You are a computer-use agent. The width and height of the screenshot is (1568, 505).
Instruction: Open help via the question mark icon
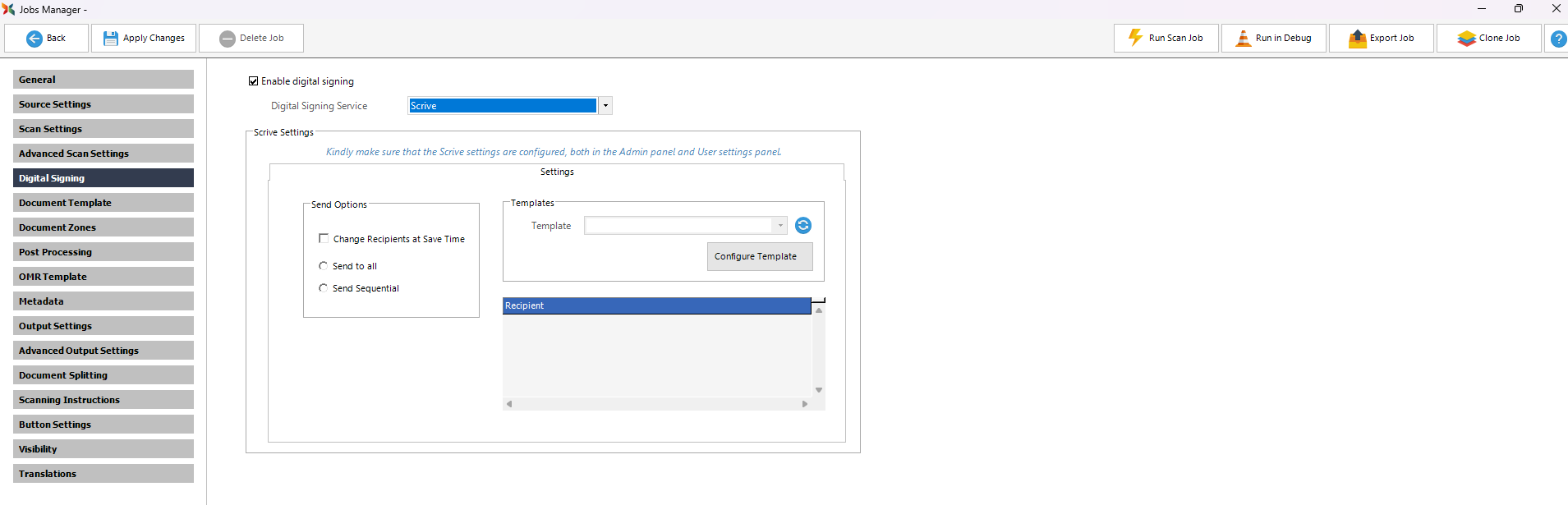[1558, 39]
